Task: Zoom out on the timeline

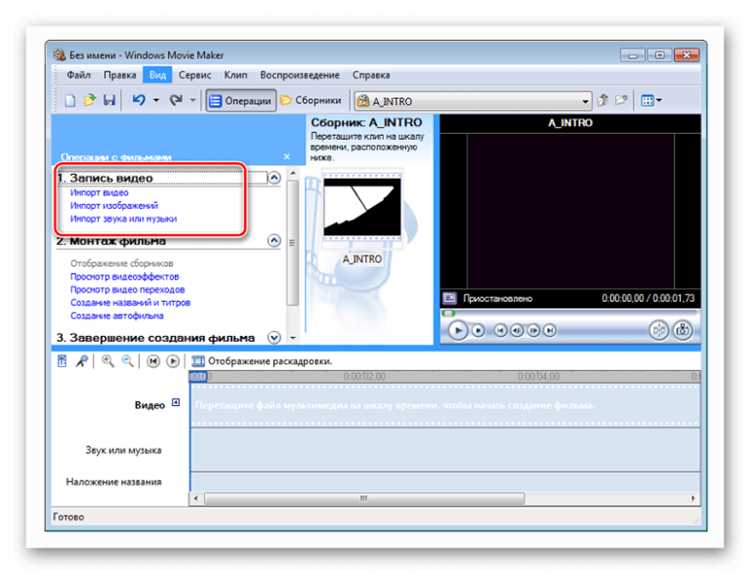Action: 127,361
